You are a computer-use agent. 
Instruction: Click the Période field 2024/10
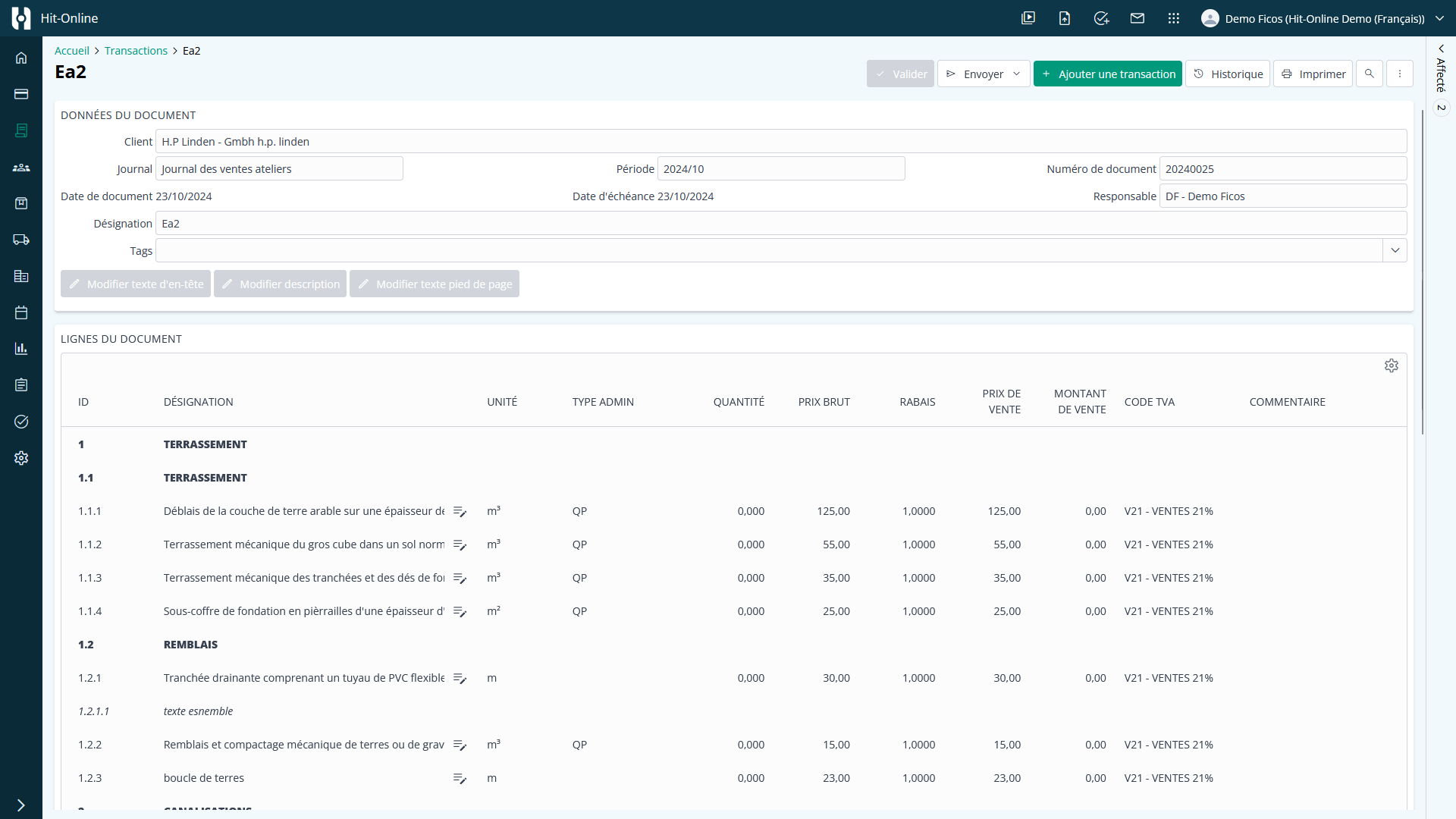point(781,168)
